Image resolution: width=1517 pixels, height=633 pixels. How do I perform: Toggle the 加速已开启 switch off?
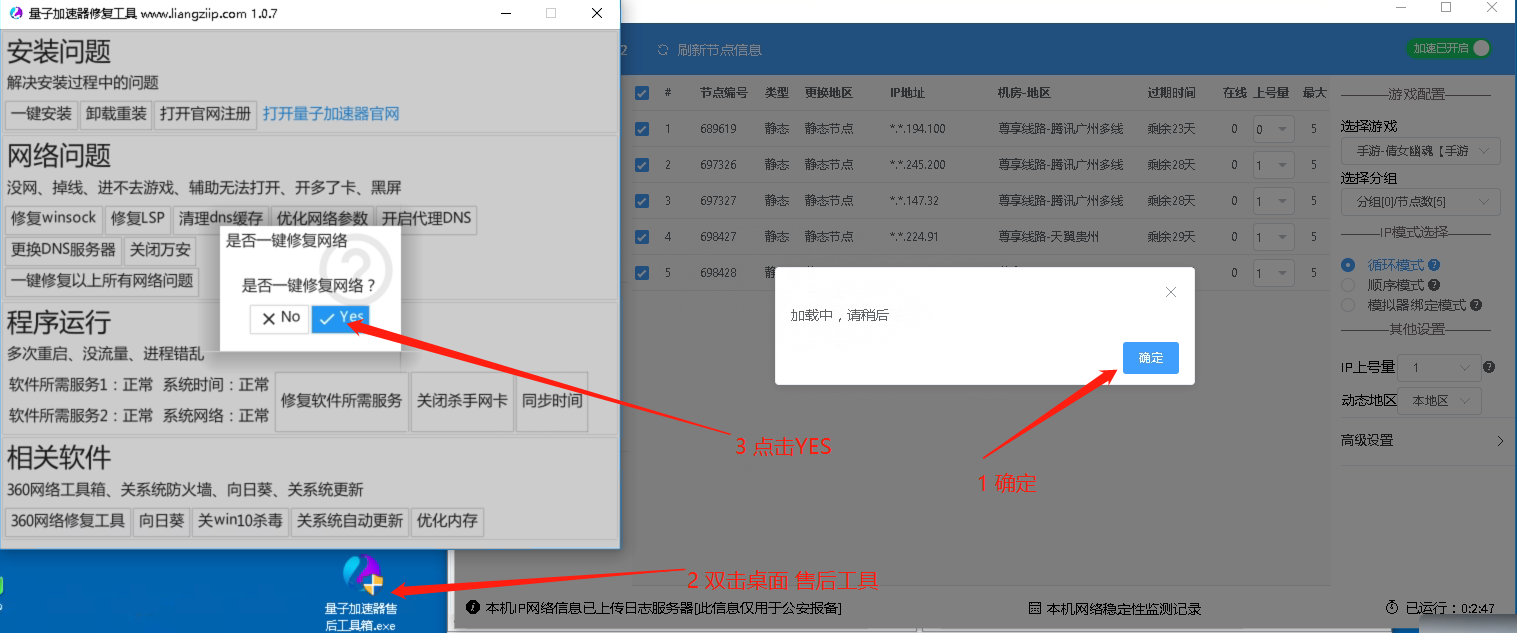[x=1448, y=48]
